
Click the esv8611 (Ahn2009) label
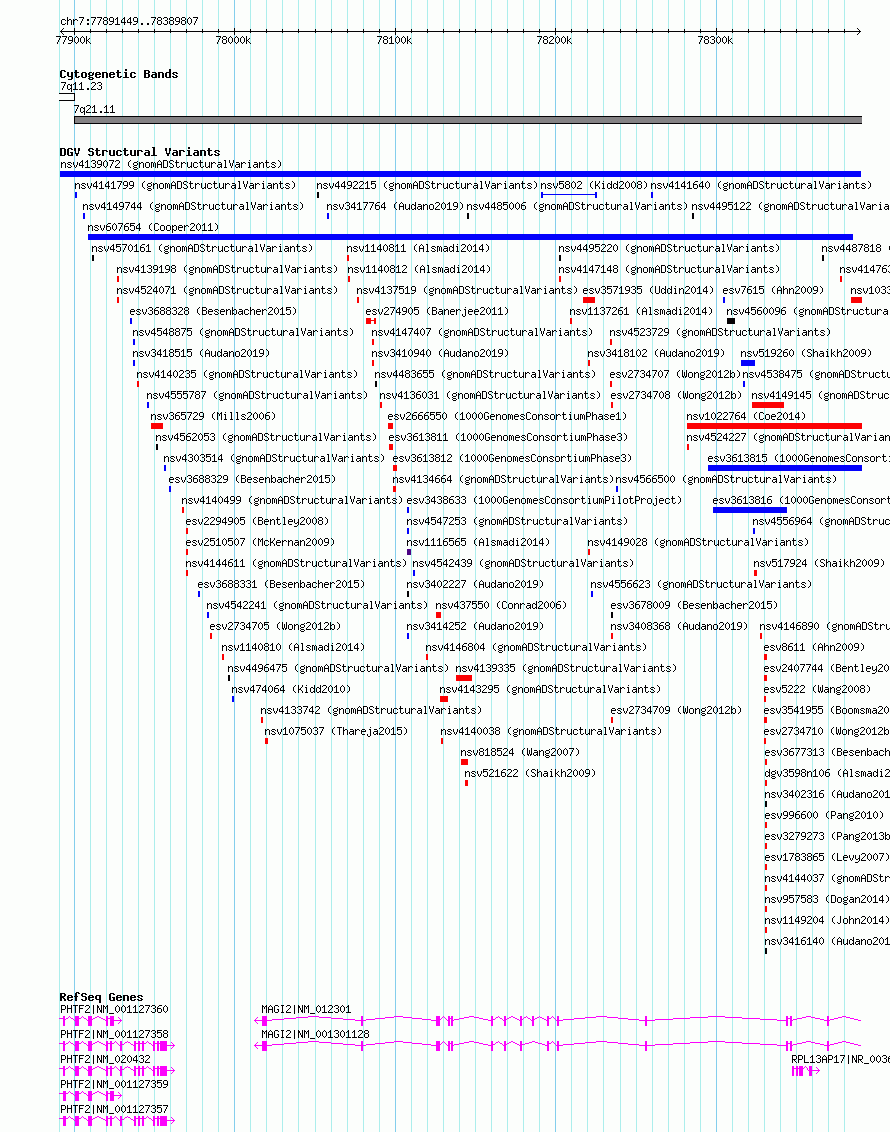click(813, 648)
